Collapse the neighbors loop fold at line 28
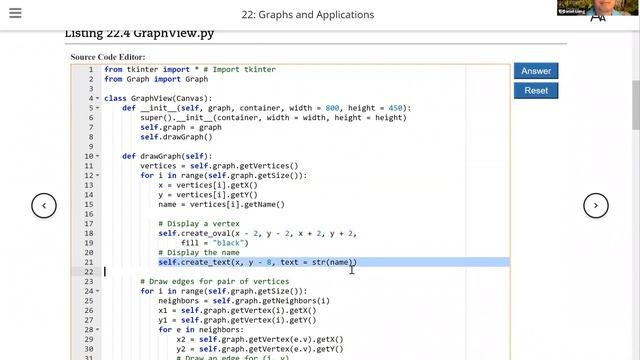 (x=98, y=329)
